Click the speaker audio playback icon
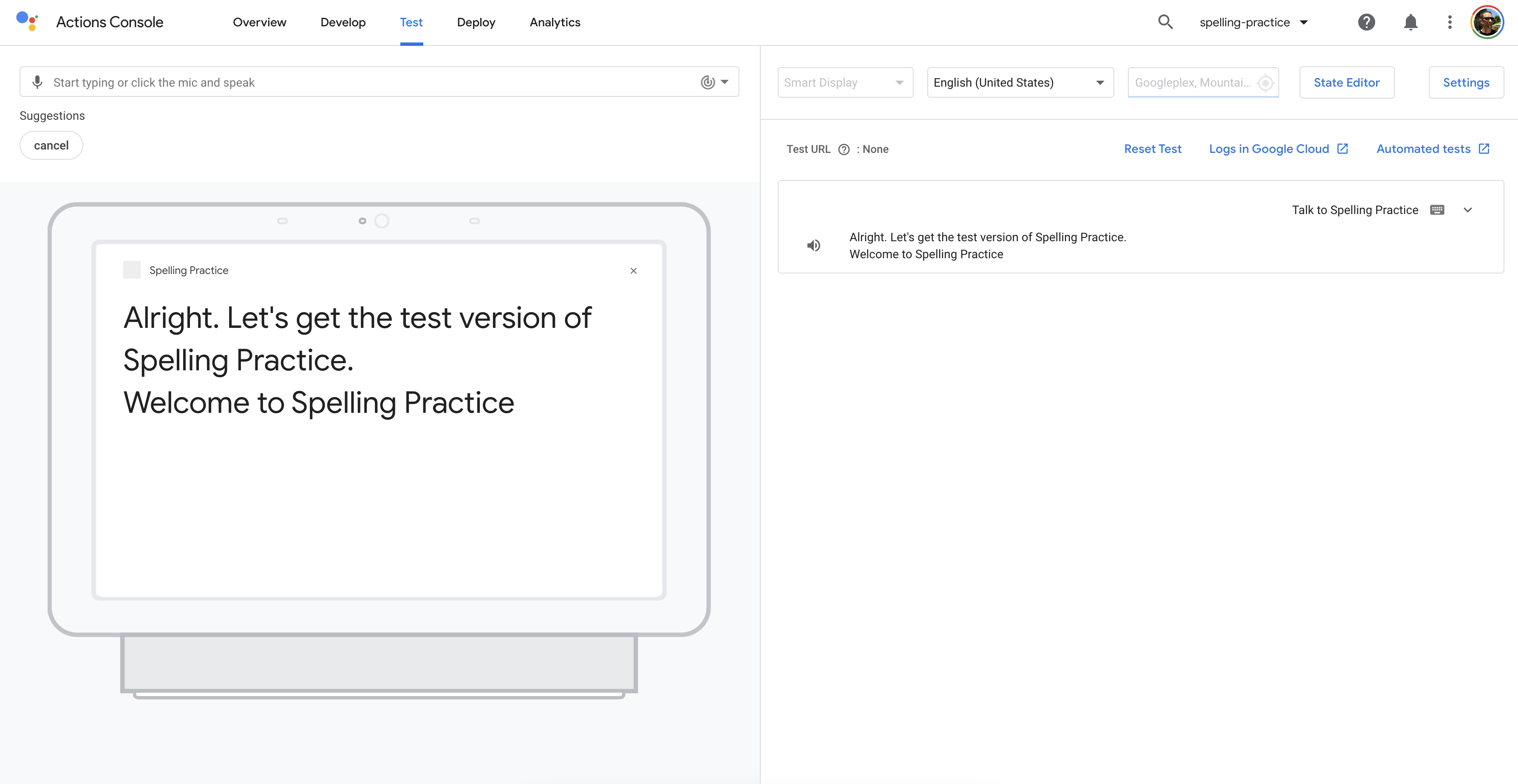The height and width of the screenshot is (784, 1518). 813,245
